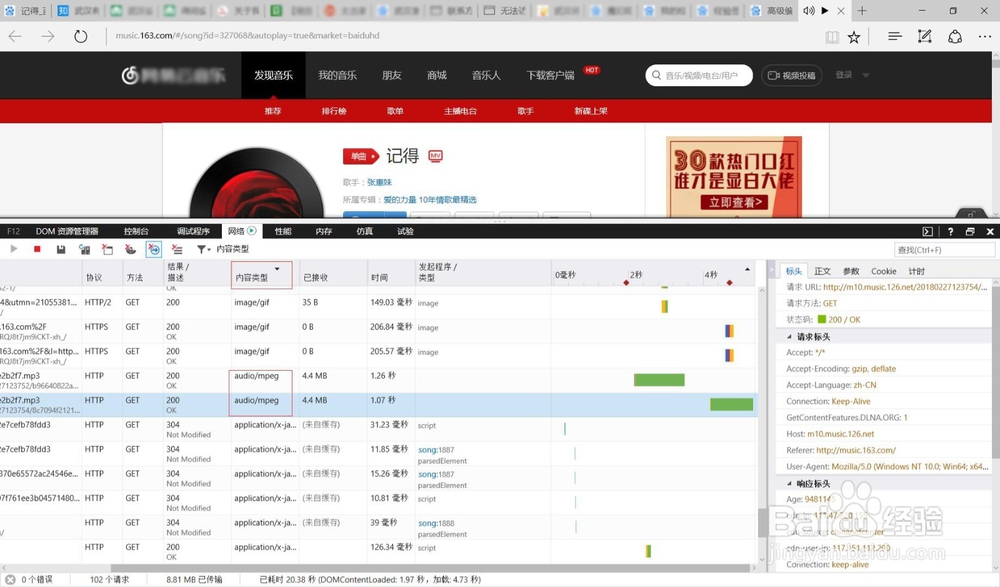Viewport: 1000px width, 587px height.
Task: Click the lipstick advertisement banner
Action: tap(734, 177)
